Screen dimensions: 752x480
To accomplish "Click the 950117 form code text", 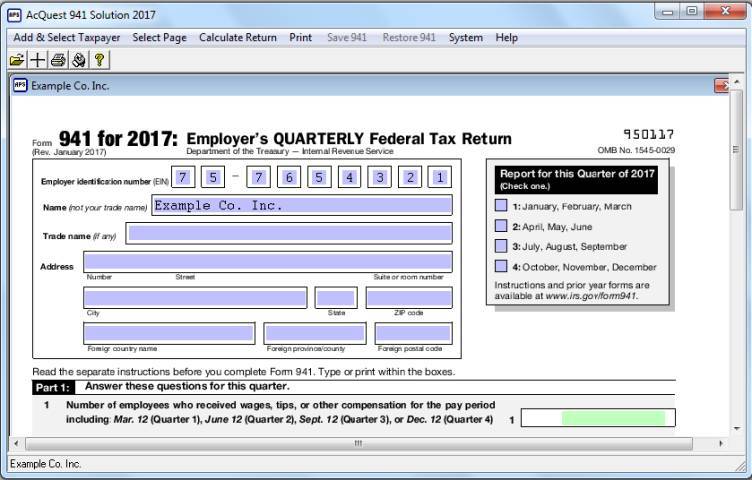I will (648, 134).
